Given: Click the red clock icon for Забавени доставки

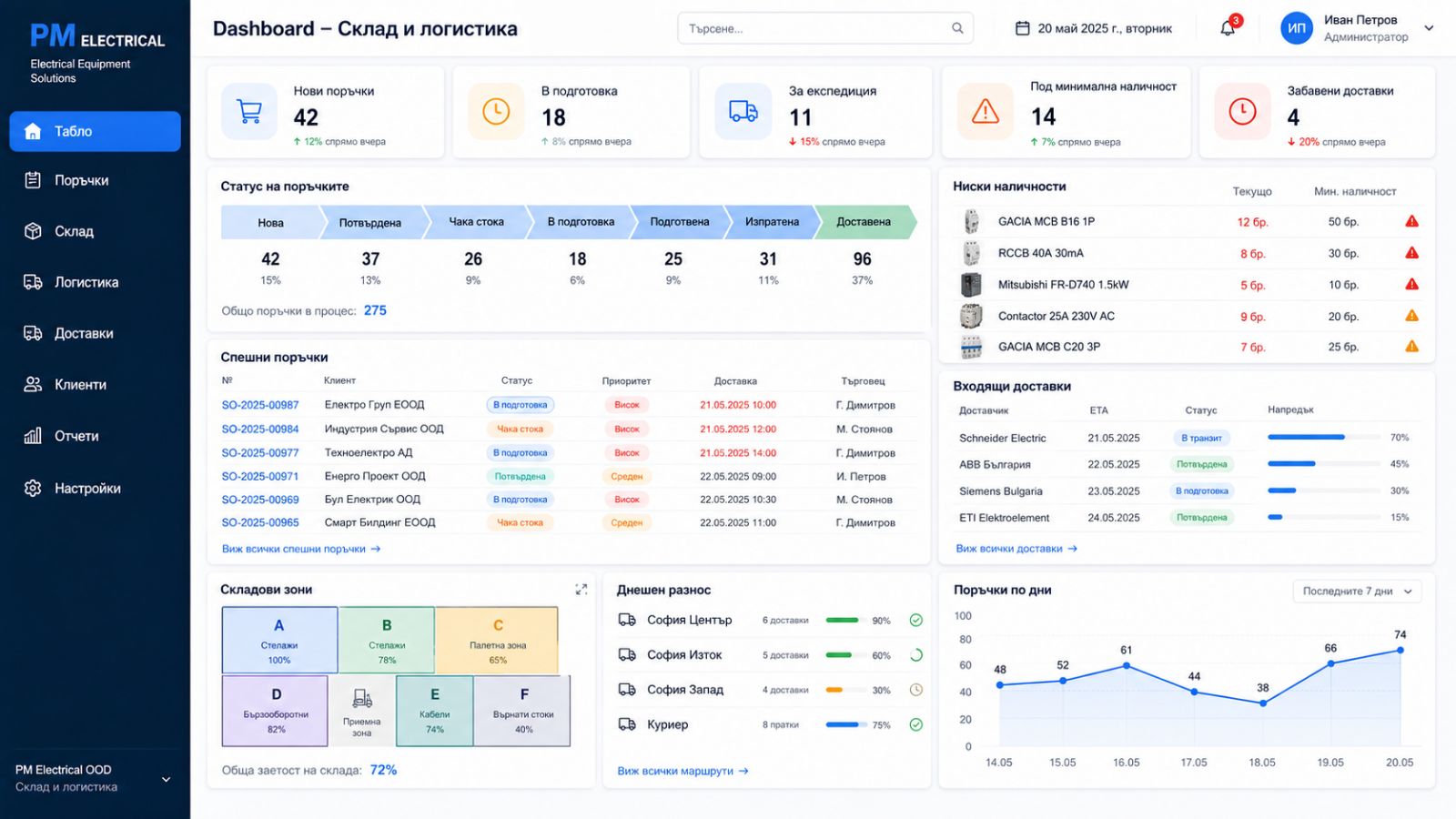Looking at the screenshot, I should (x=1242, y=111).
